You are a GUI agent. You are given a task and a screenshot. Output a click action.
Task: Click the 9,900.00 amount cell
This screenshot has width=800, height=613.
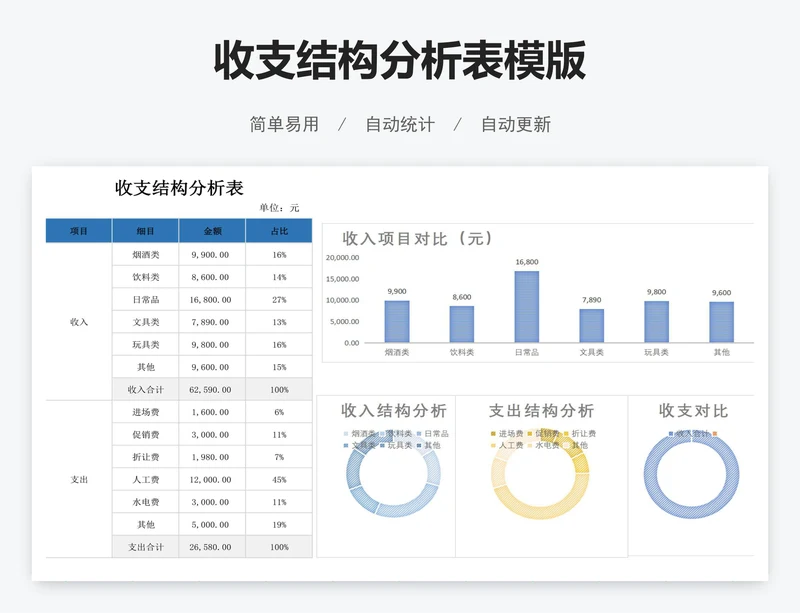tap(212, 254)
